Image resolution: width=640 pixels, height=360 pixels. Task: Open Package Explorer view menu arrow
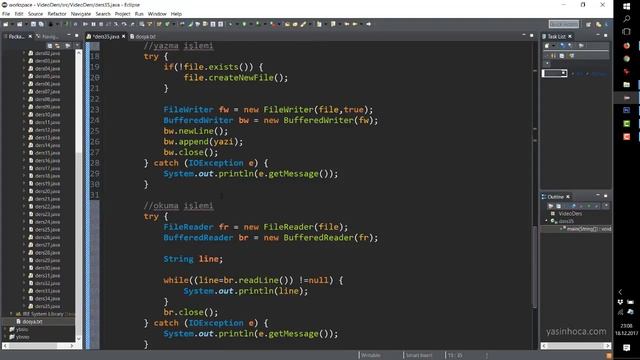[x=77, y=46]
